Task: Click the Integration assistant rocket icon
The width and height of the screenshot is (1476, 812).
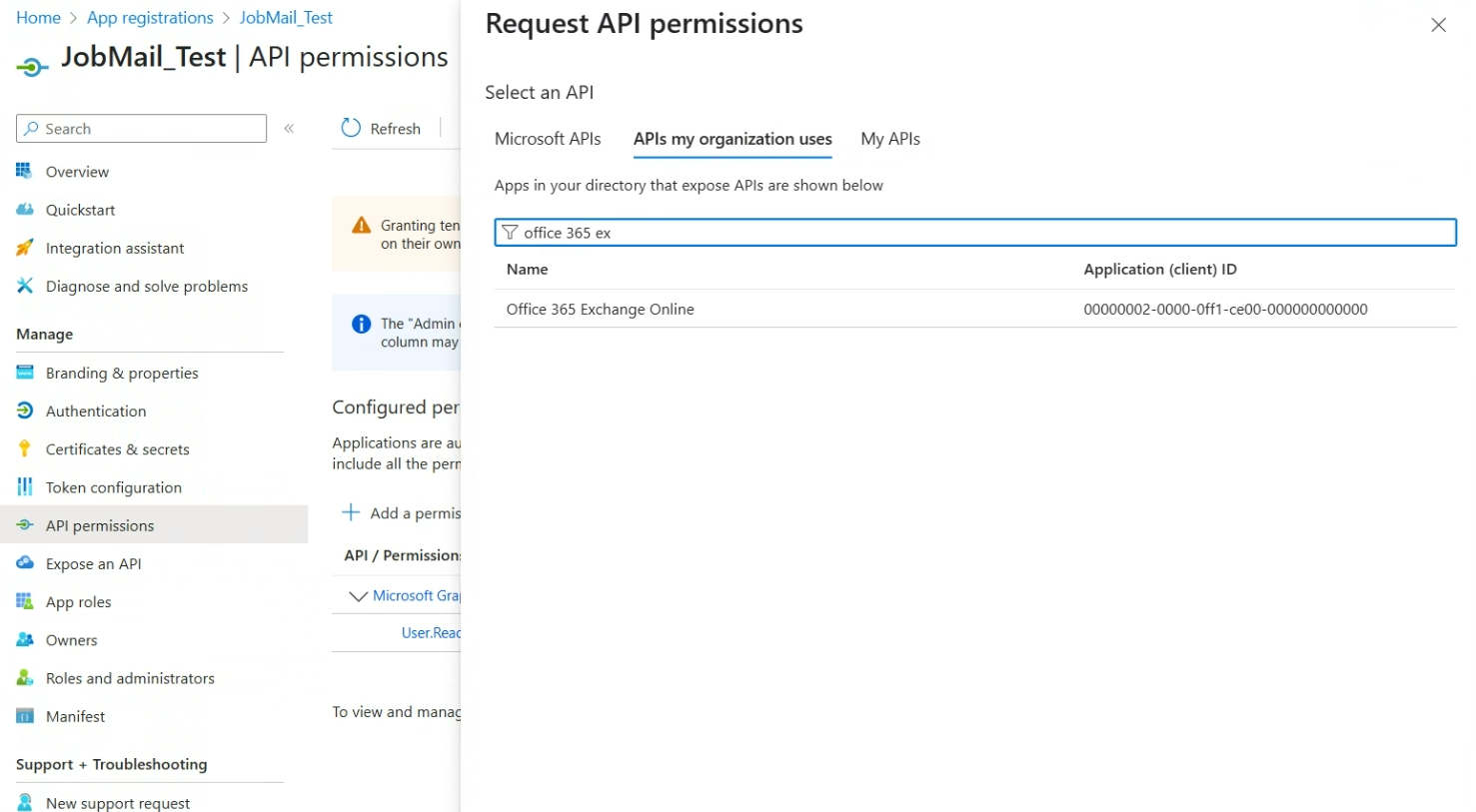Action: coord(25,248)
